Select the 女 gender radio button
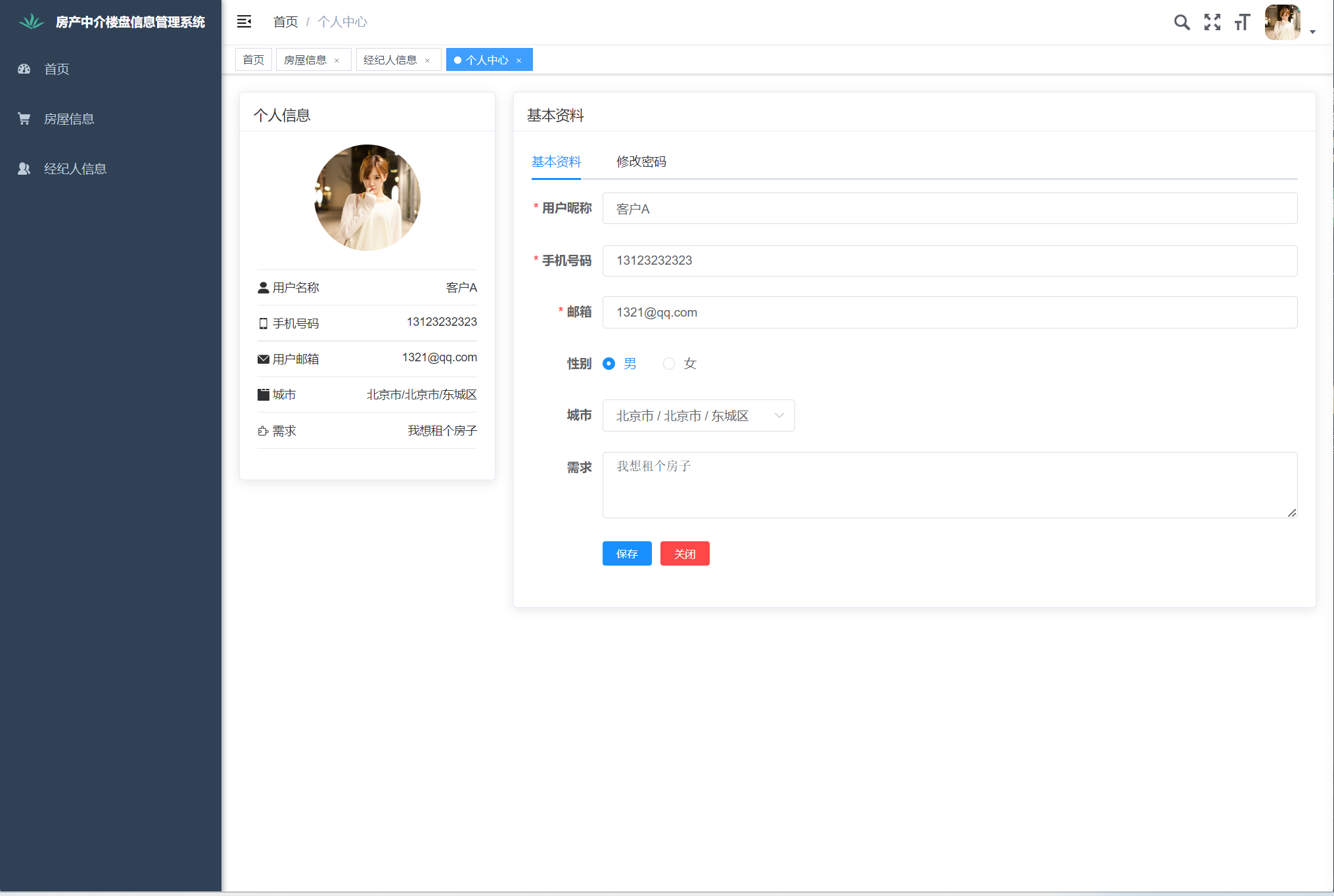This screenshot has height=896, width=1334. tap(669, 363)
